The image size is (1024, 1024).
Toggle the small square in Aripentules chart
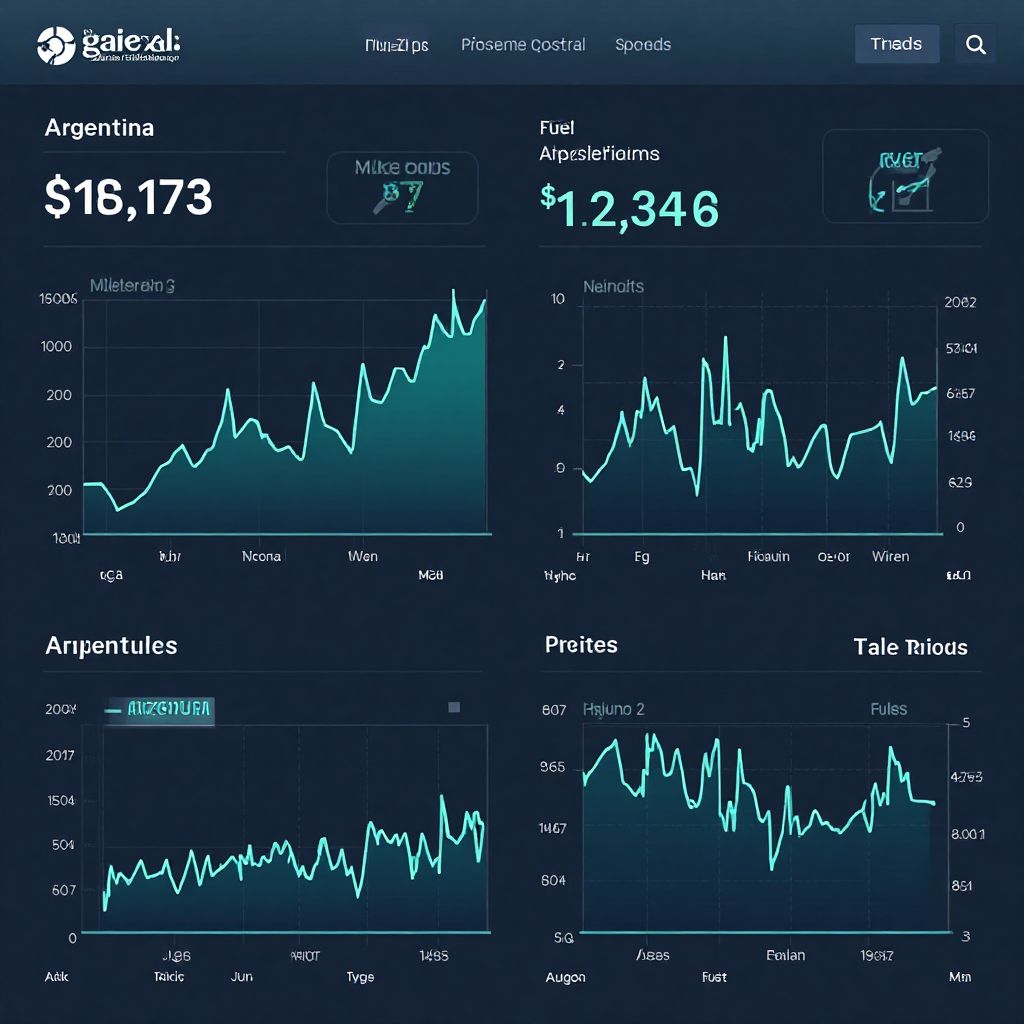(x=454, y=707)
